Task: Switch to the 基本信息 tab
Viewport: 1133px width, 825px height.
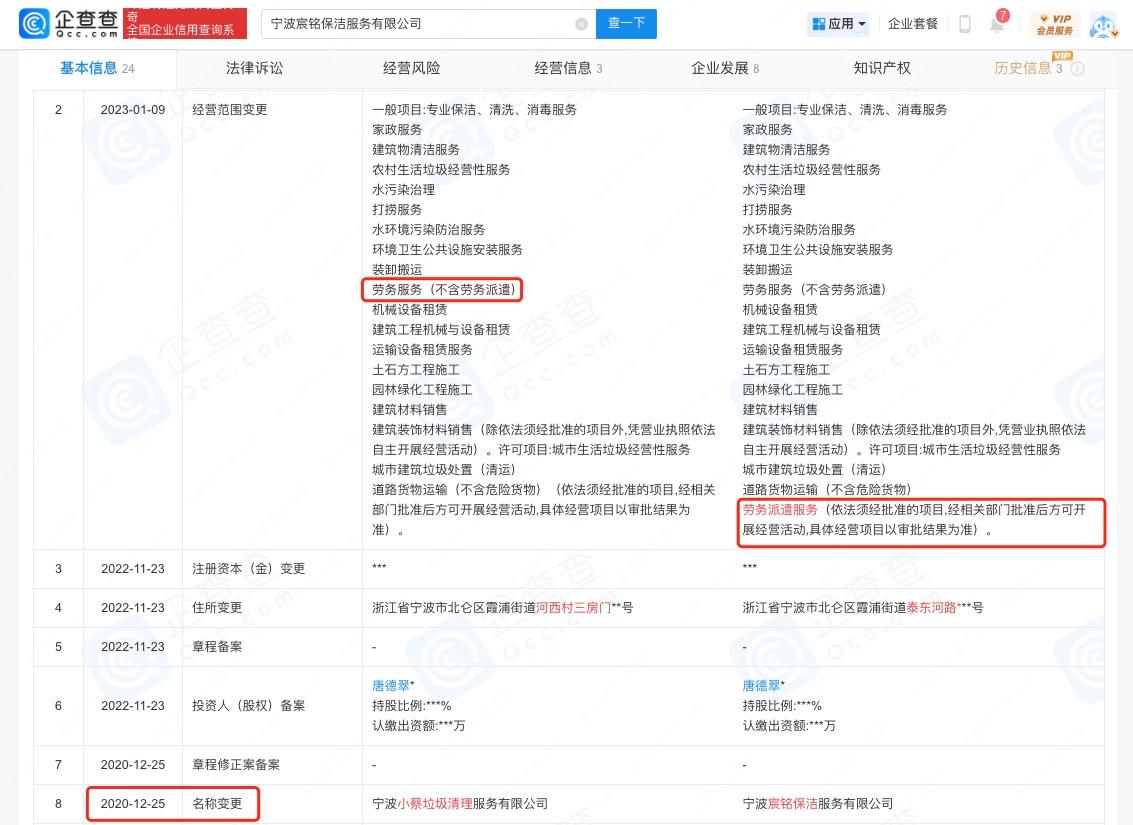Action: click(x=97, y=69)
